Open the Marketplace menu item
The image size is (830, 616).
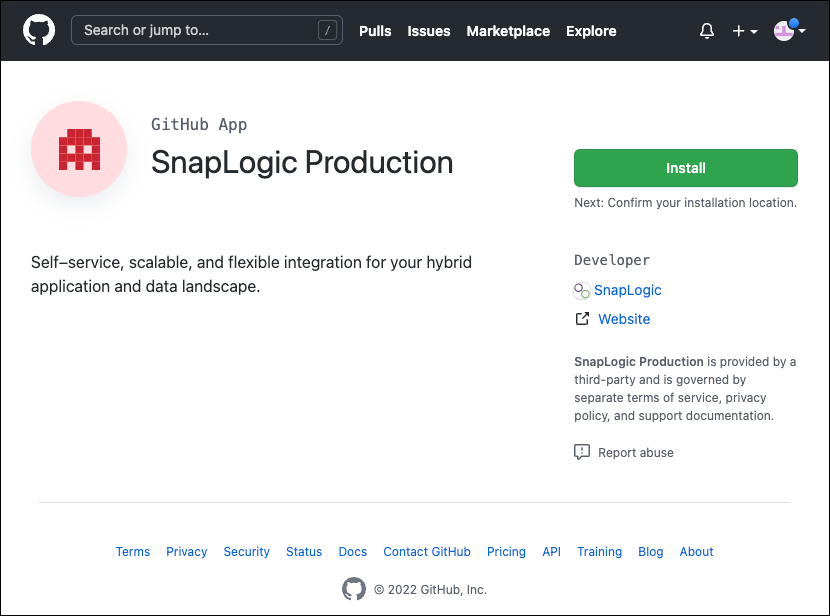click(508, 31)
